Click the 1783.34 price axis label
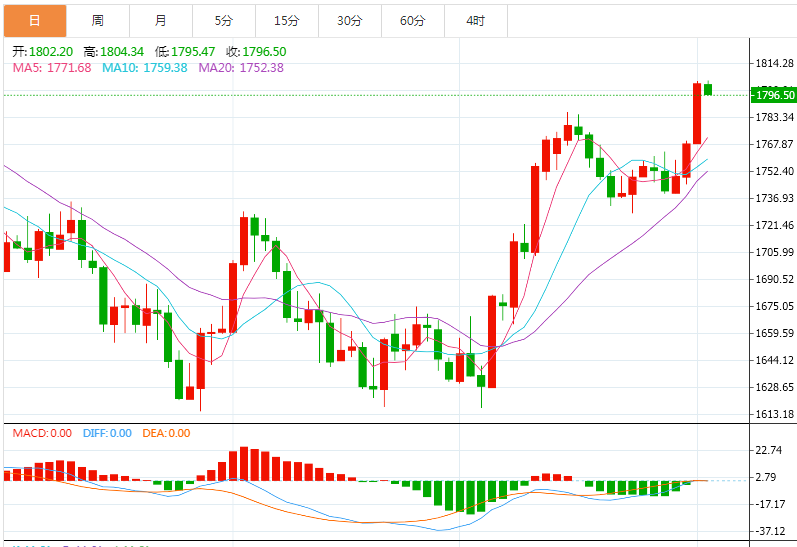The height and width of the screenshot is (547, 797). click(x=775, y=117)
